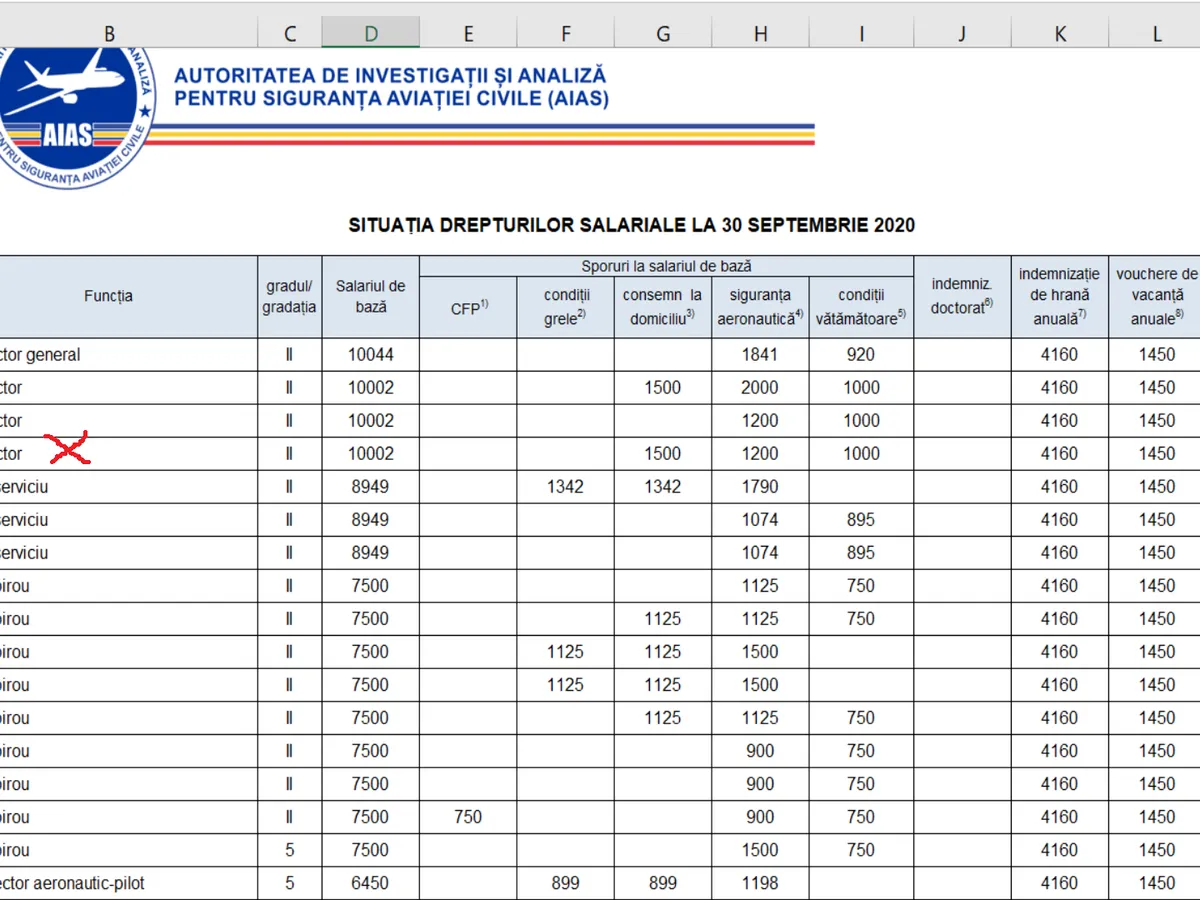The height and width of the screenshot is (900, 1200).
Task: Select the cell containing 1841
Action: (x=761, y=354)
